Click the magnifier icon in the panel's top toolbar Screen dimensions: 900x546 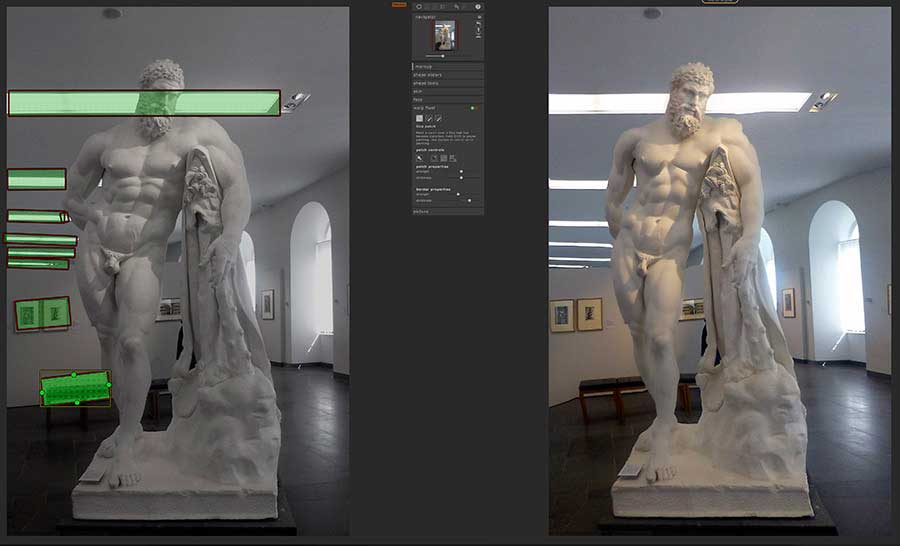tap(457, 7)
